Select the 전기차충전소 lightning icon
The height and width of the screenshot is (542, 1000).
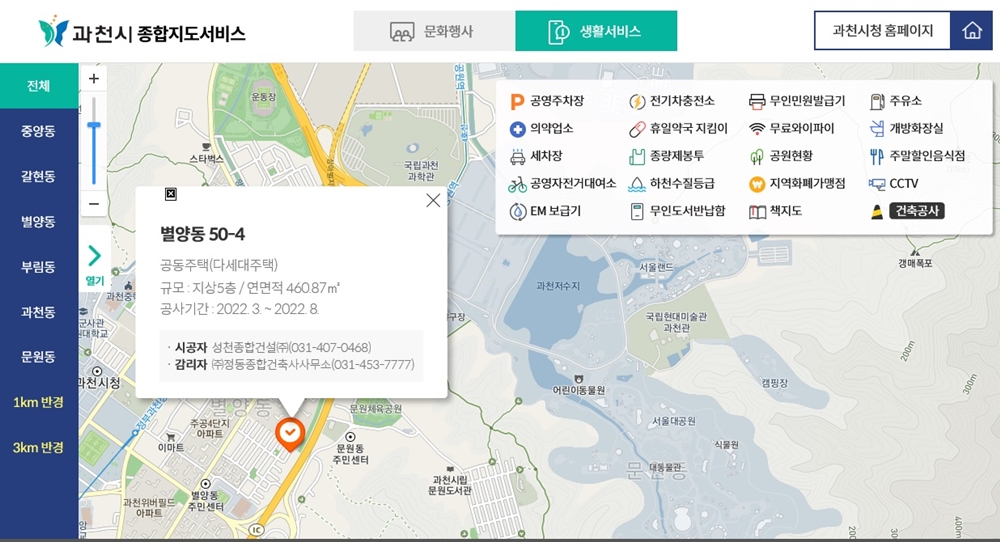636,101
